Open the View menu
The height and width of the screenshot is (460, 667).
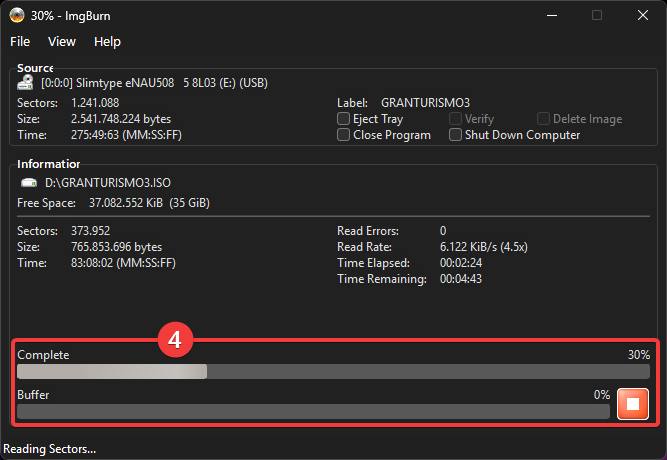pyautogui.click(x=62, y=42)
